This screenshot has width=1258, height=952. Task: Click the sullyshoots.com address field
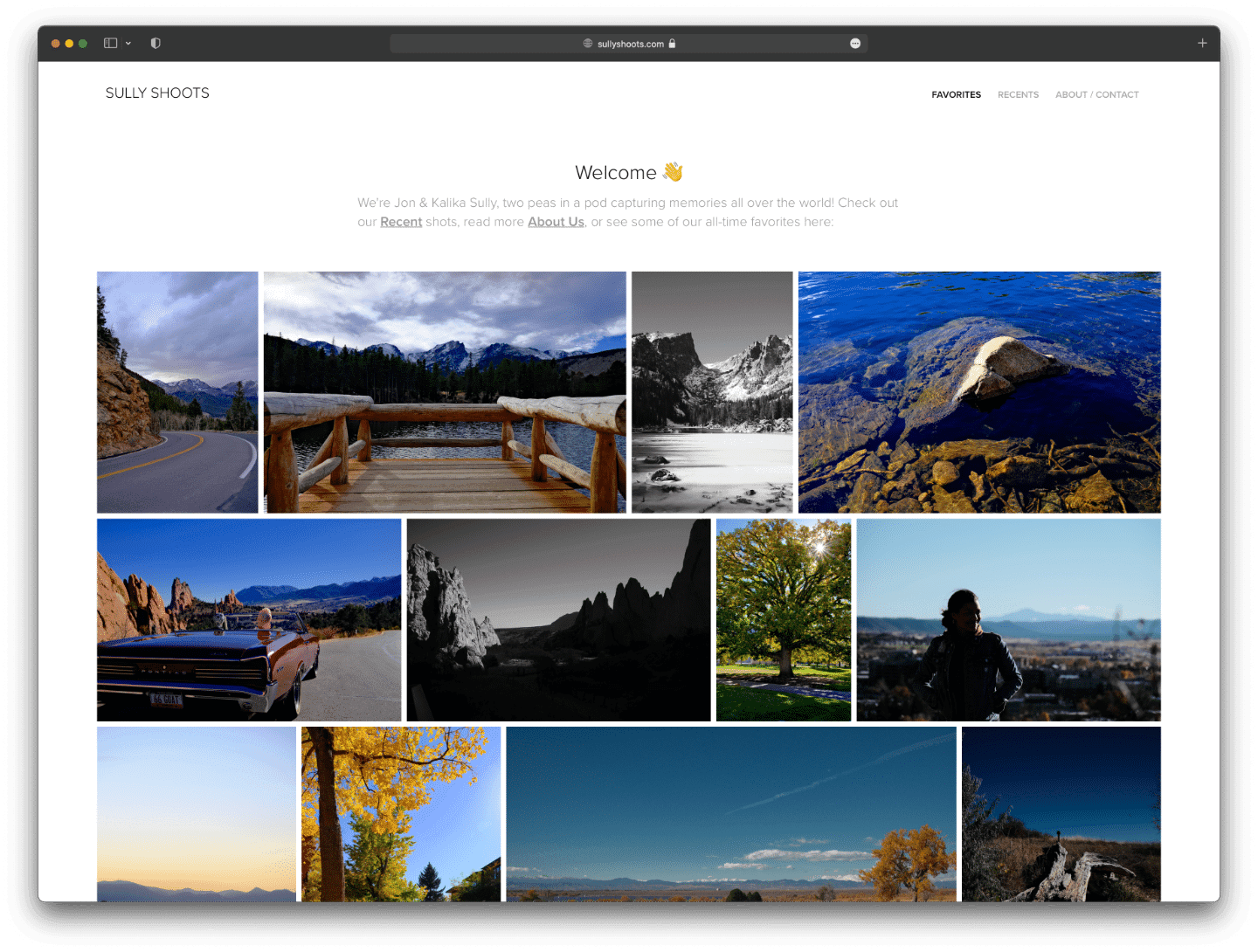630,44
